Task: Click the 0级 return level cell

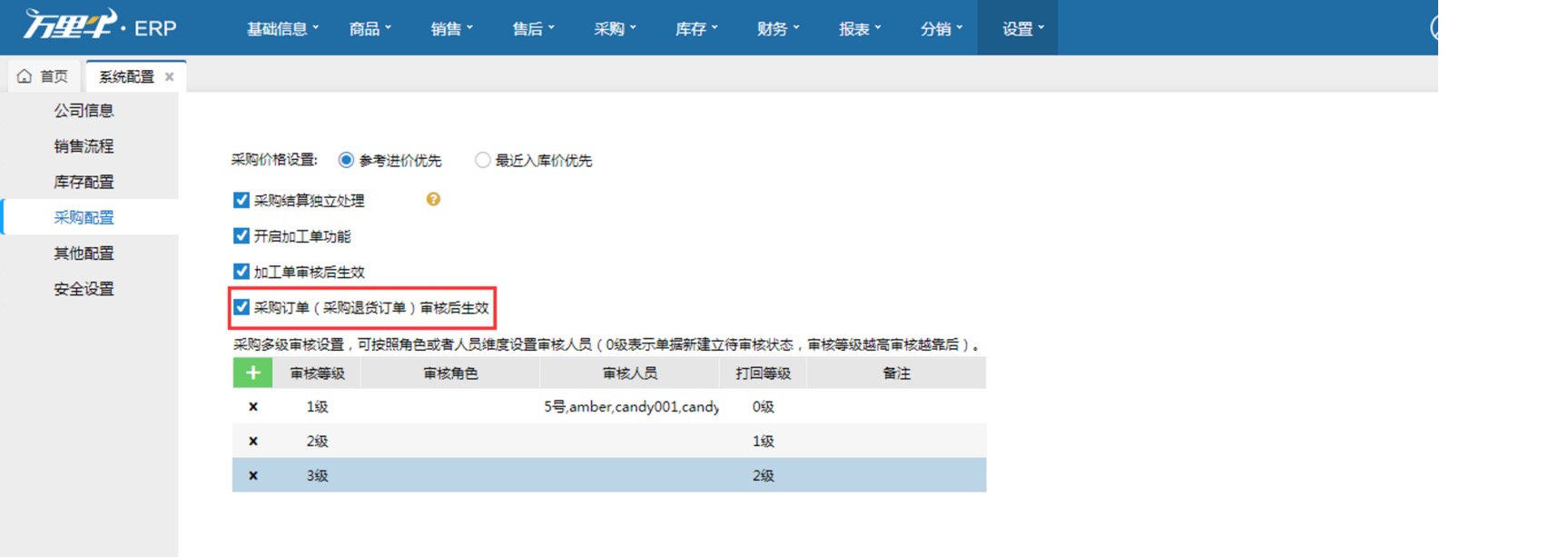Action: coord(764,407)
